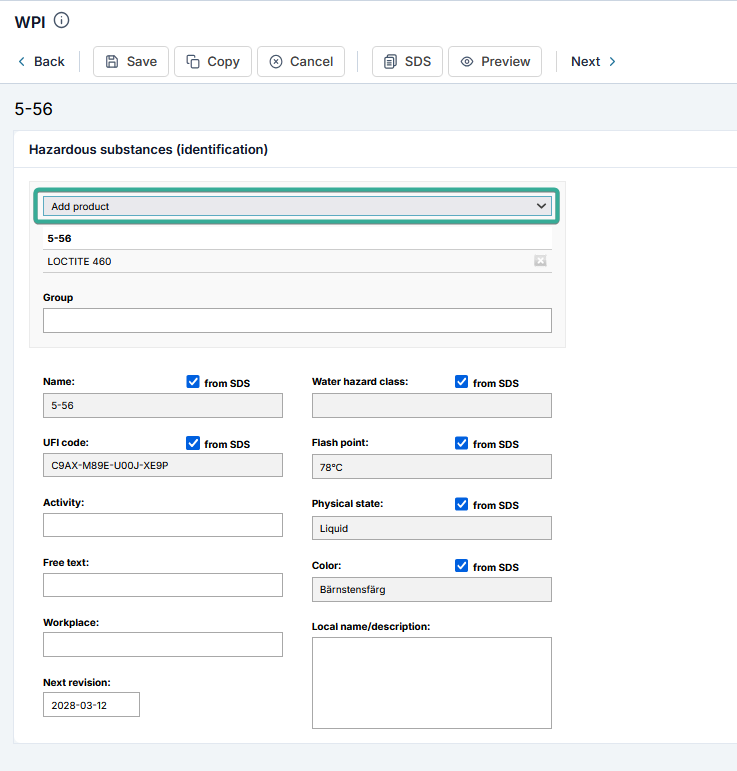Cancel editing the WPI
The image size is (737, 771).
[x=301, y=61]
